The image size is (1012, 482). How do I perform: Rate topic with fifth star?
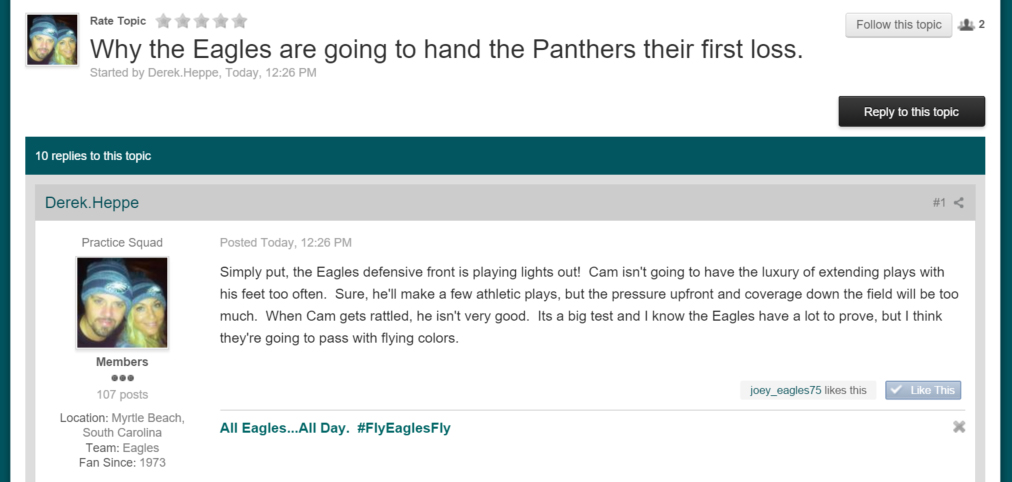point(239,21)
